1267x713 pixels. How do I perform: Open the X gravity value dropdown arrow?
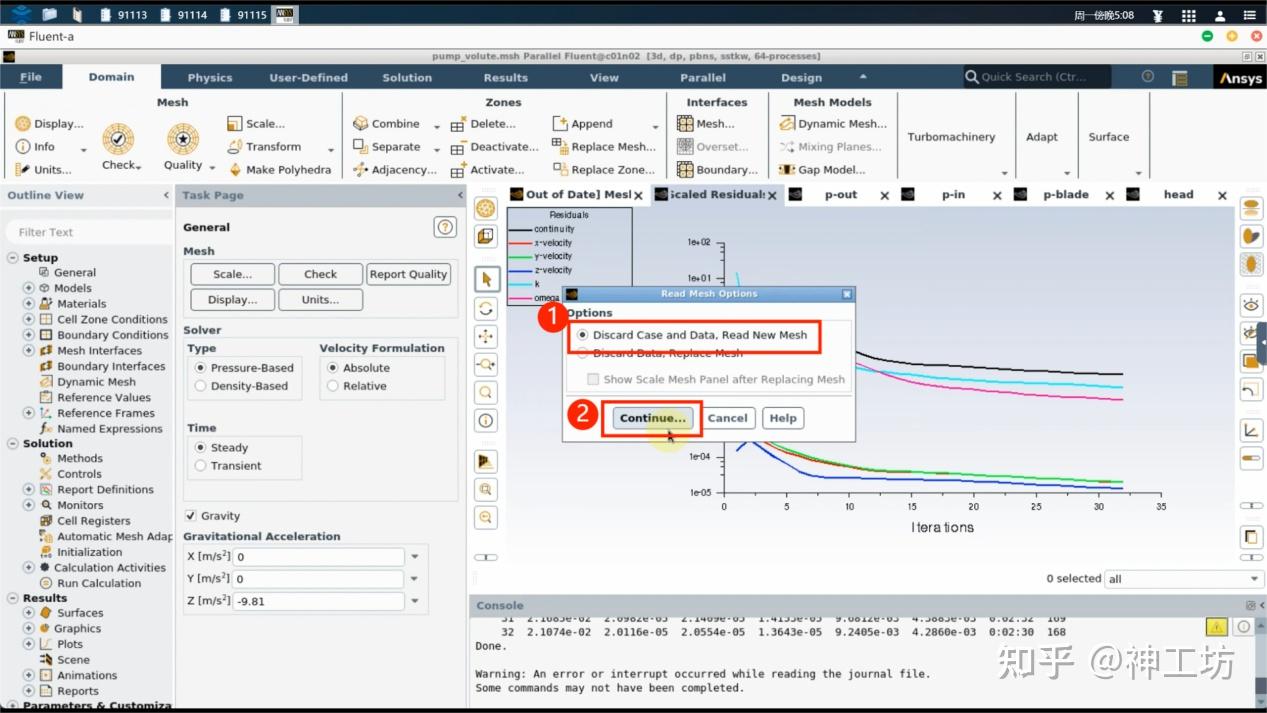pyautogui.click(x=415, y=557)
